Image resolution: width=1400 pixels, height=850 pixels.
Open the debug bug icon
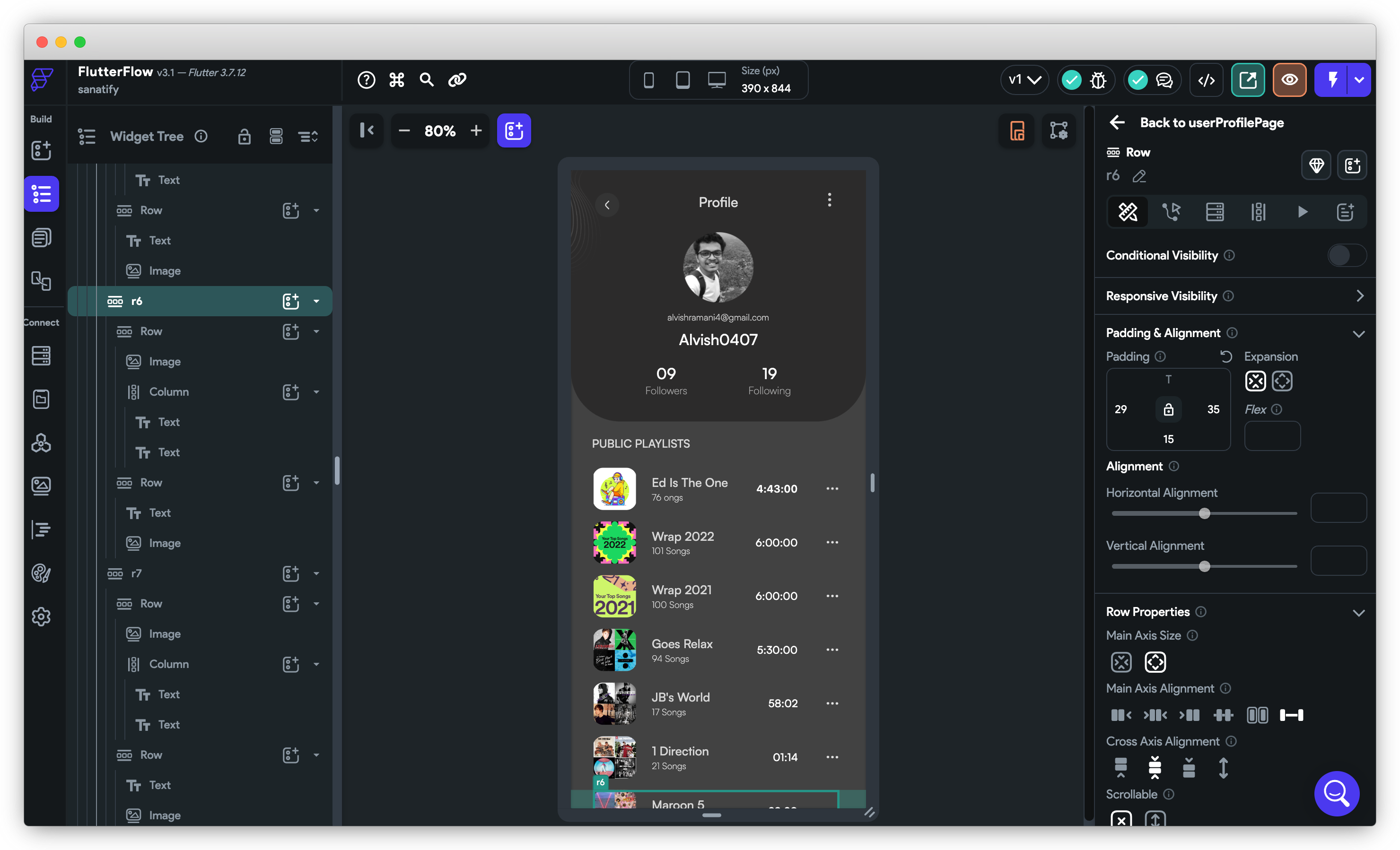[1098, 80]
